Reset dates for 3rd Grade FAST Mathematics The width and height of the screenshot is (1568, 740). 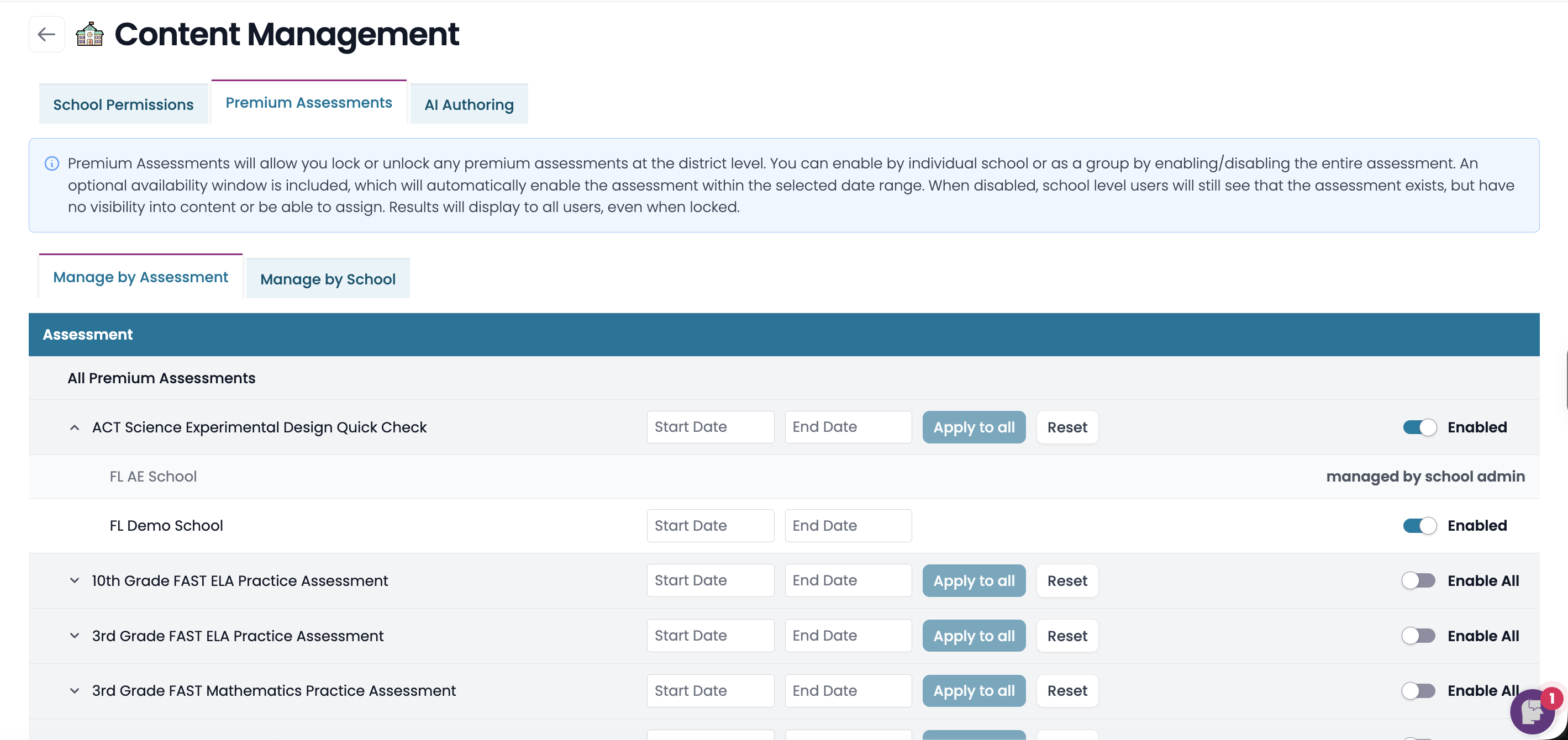[x=1067, y=691]
